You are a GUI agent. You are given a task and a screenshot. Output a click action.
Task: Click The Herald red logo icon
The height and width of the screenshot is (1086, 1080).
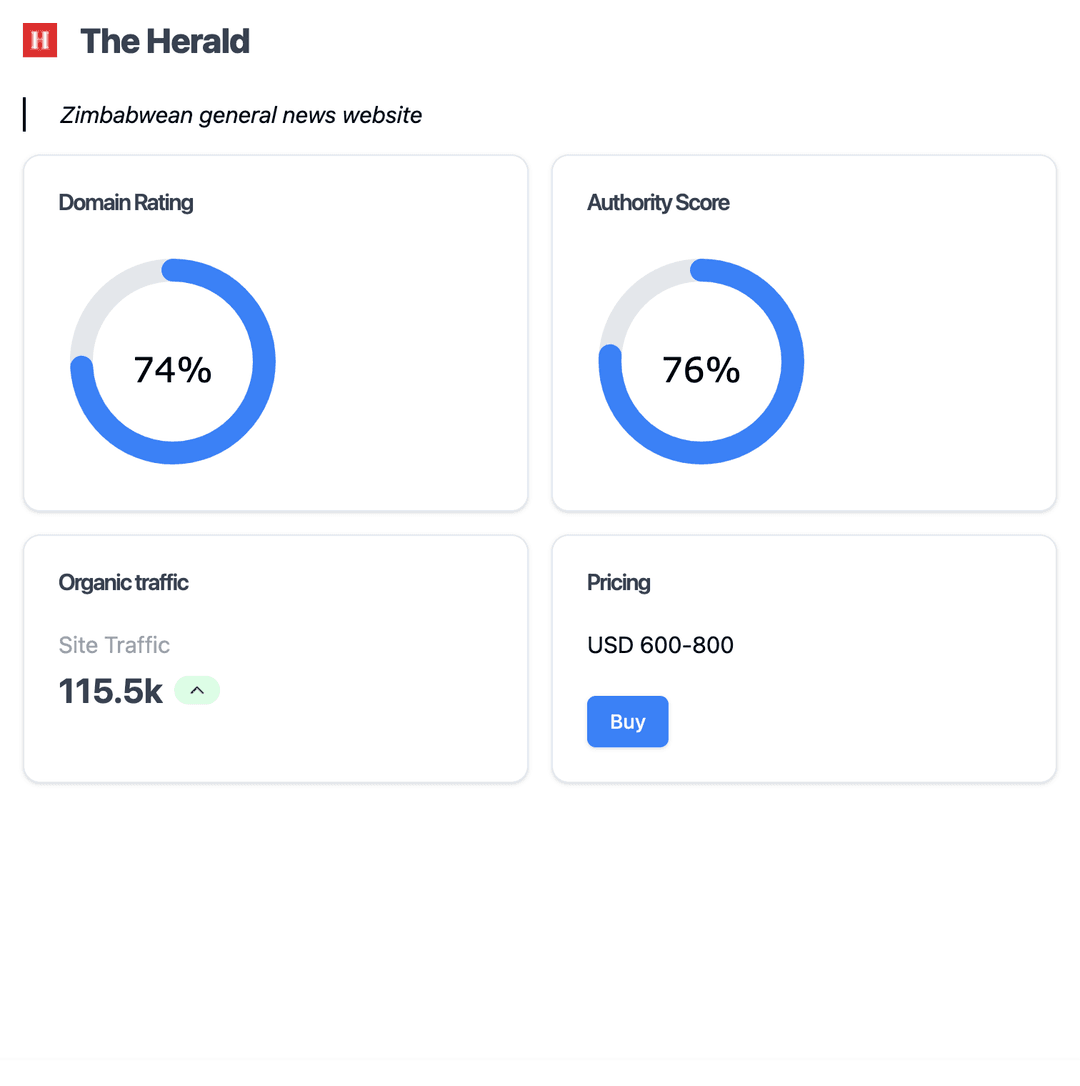tap(40, 41)
